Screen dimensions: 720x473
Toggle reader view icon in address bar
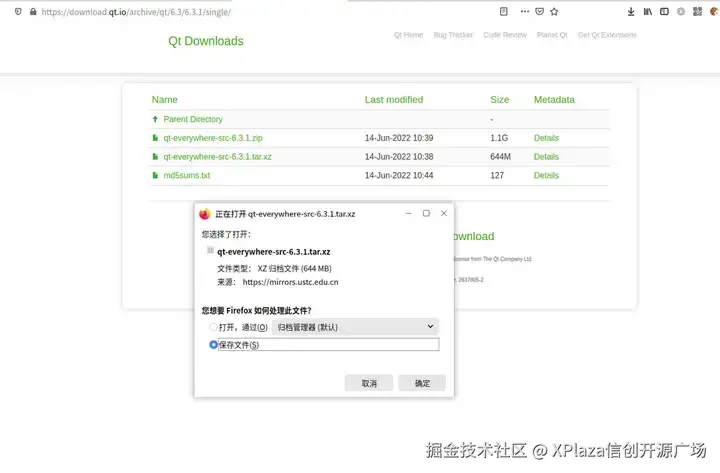(x=504, y=11)
